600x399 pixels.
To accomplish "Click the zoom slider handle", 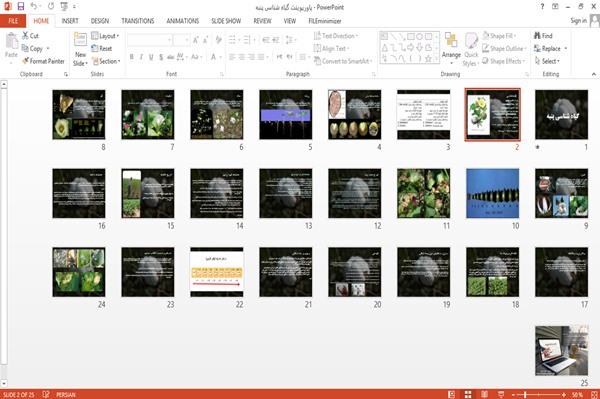I will click(x=525, y=394).
